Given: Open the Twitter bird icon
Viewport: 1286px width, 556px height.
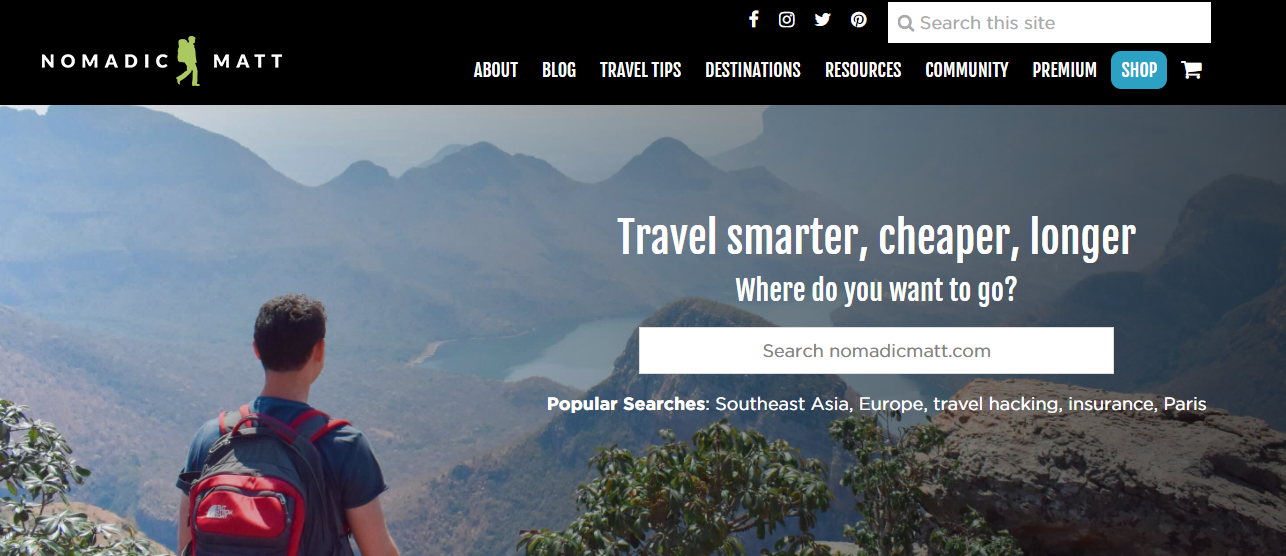Looking at the screenshot, I should point(822,19).
